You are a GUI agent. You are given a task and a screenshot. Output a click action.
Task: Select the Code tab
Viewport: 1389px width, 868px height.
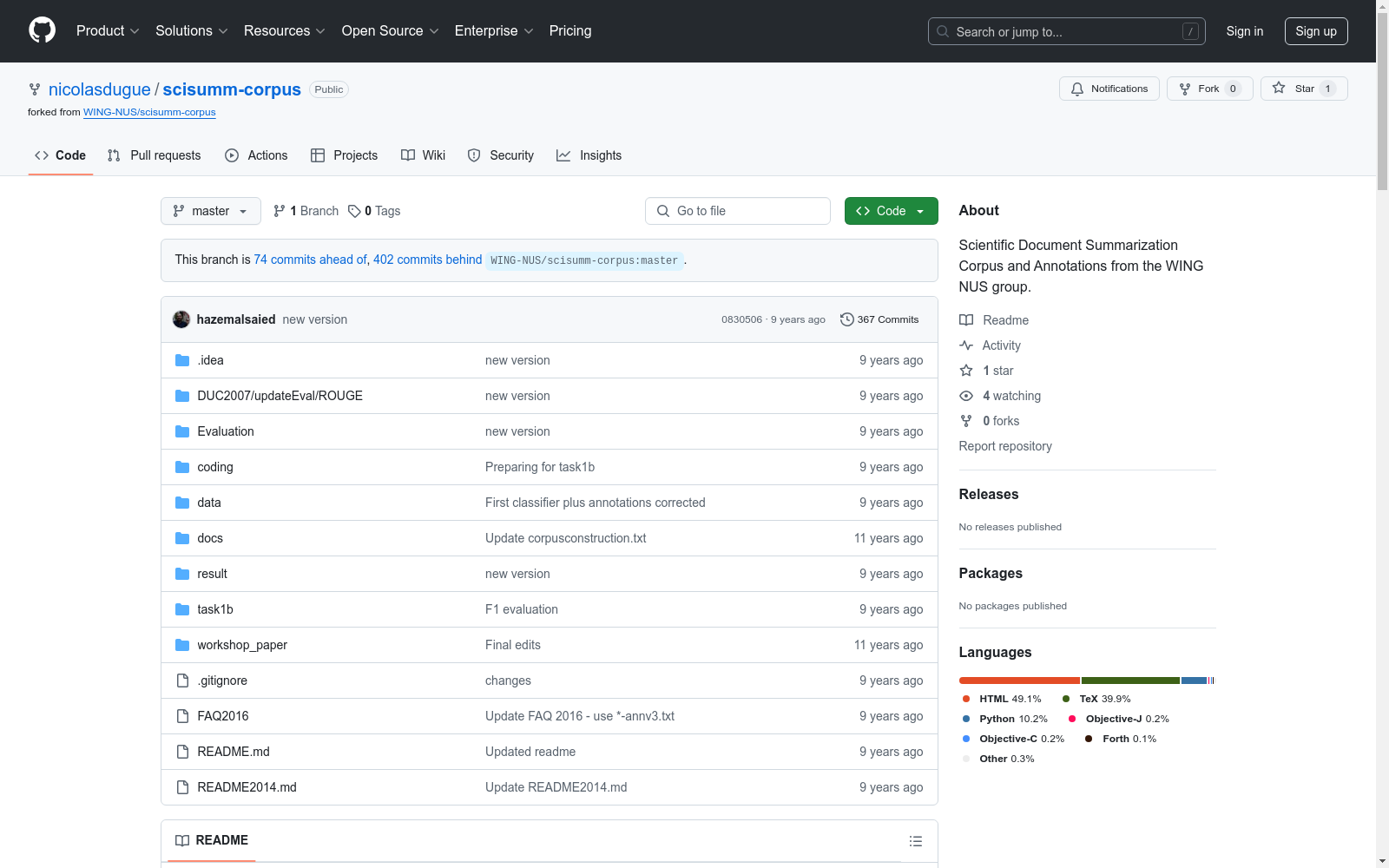[x=61, y=155]
